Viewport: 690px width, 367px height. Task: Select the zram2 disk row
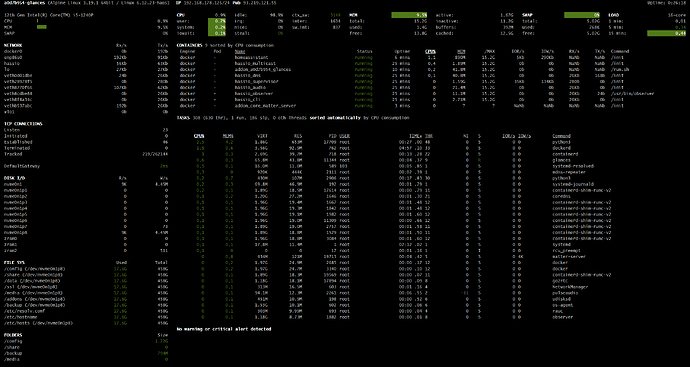click(x=86, y=250)
